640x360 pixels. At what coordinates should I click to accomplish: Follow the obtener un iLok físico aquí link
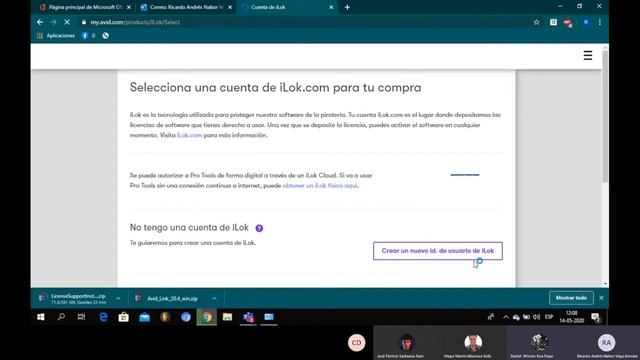pos(320,186)
